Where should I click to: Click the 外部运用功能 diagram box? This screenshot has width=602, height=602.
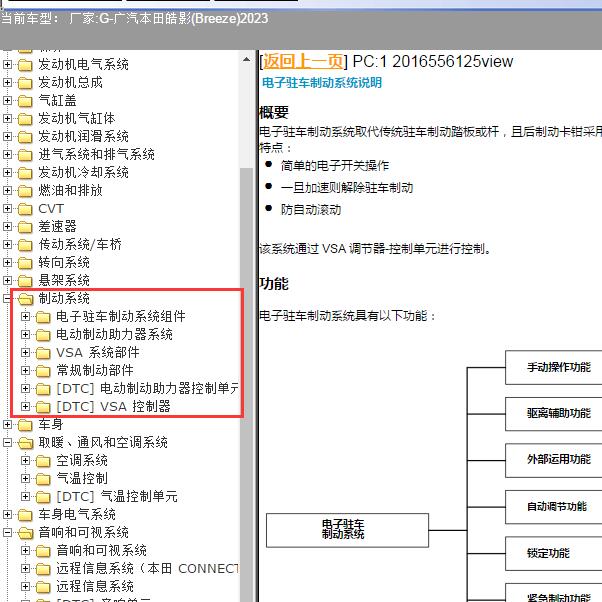[x=554, y=460]
